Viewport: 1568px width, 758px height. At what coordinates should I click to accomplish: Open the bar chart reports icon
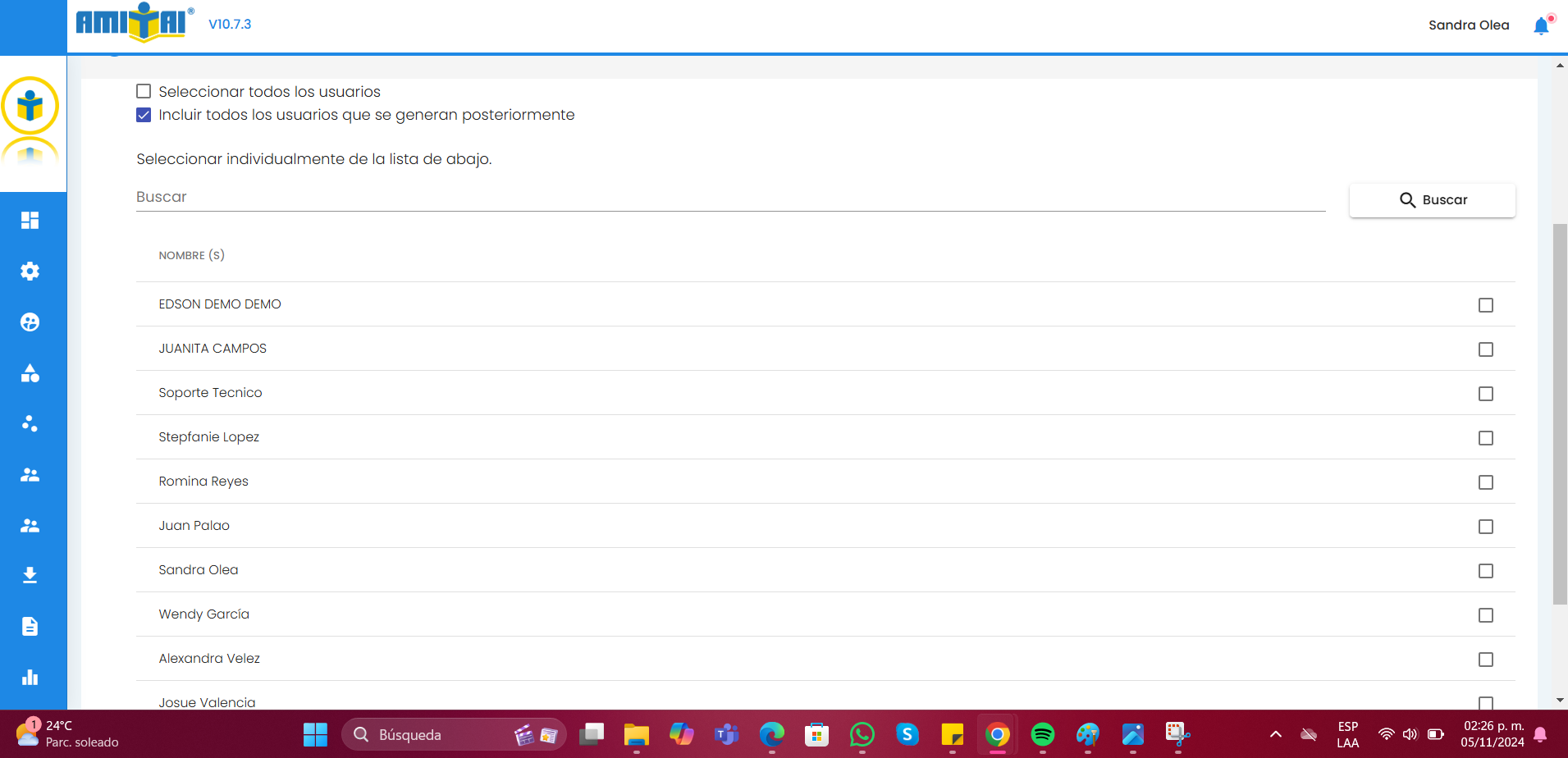[30, 678]
